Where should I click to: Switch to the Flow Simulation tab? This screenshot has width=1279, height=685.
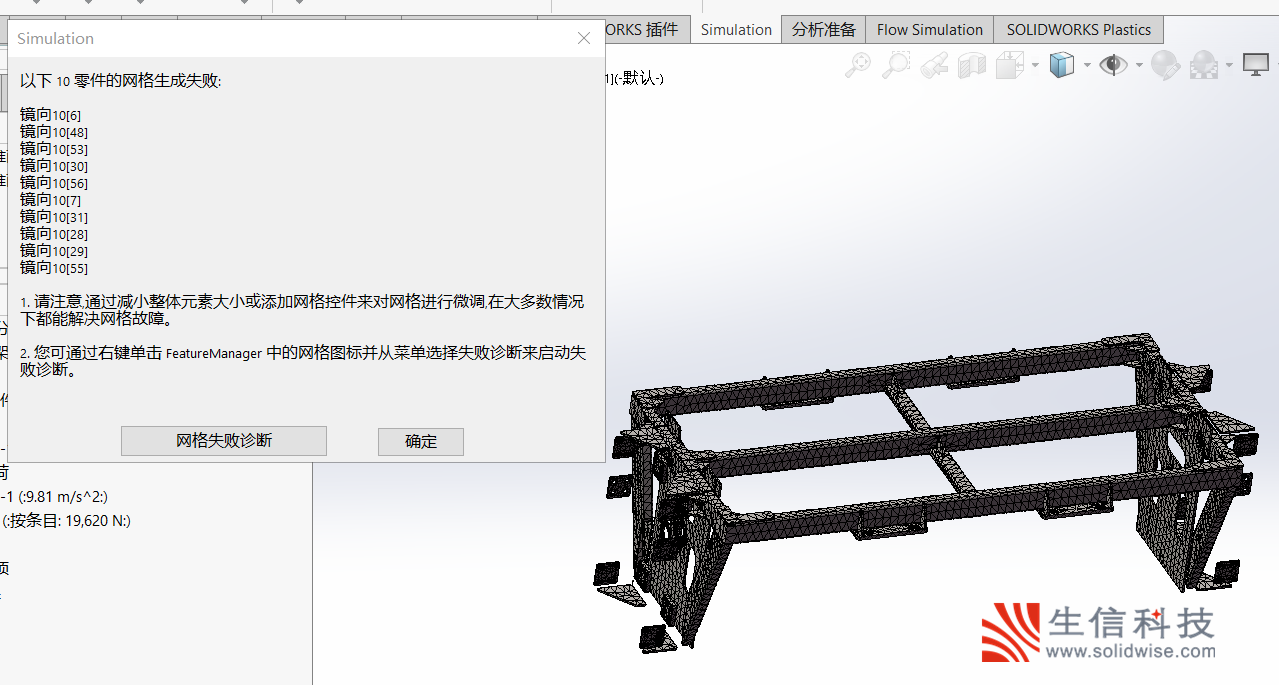click(x=929, y=30)
